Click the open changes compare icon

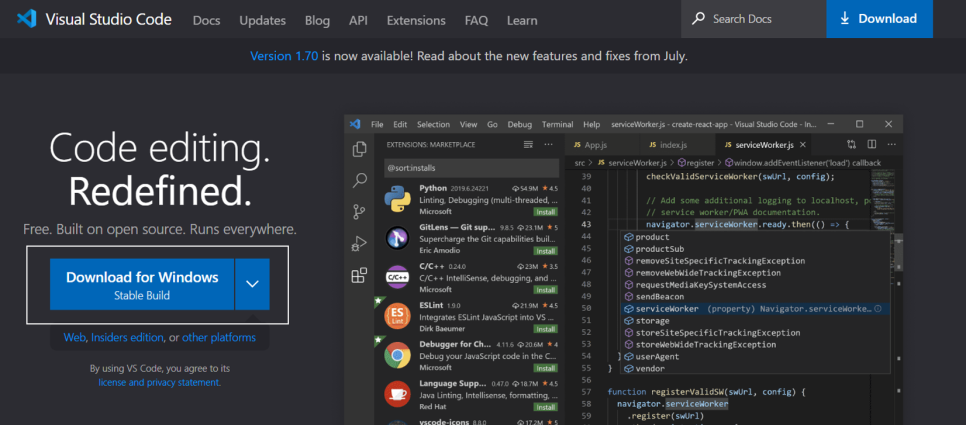pos(851,145)
